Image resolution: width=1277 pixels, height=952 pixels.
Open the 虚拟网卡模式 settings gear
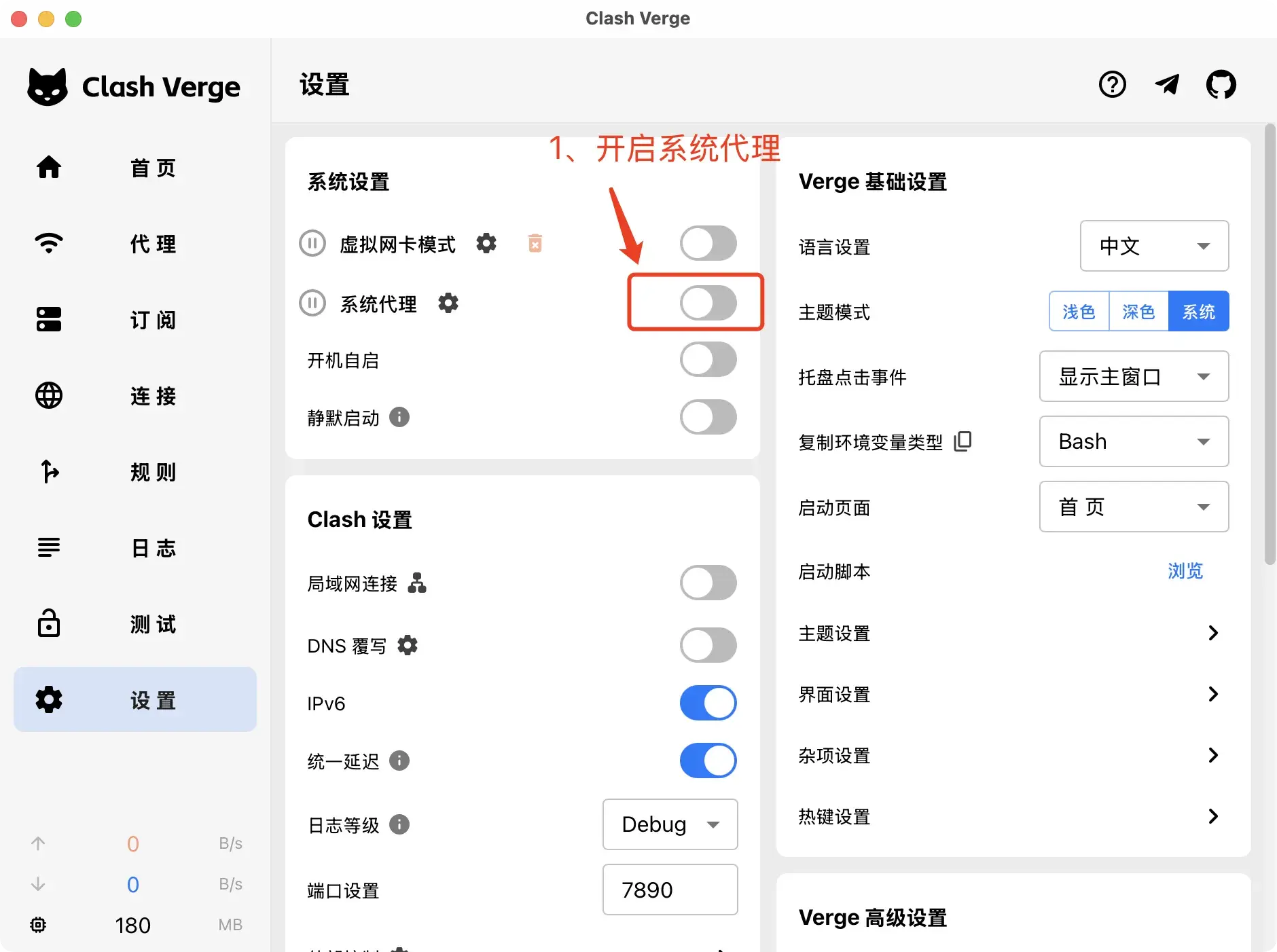coord(487,243)
